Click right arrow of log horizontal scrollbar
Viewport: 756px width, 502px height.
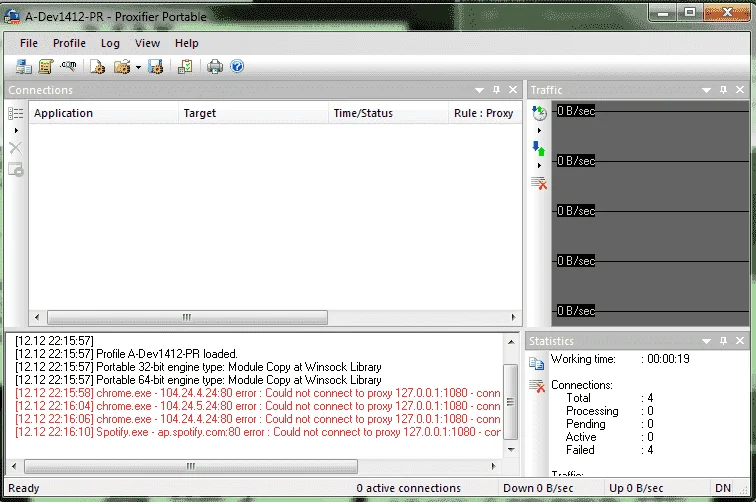pyautogui.click(x=493, y=466)
